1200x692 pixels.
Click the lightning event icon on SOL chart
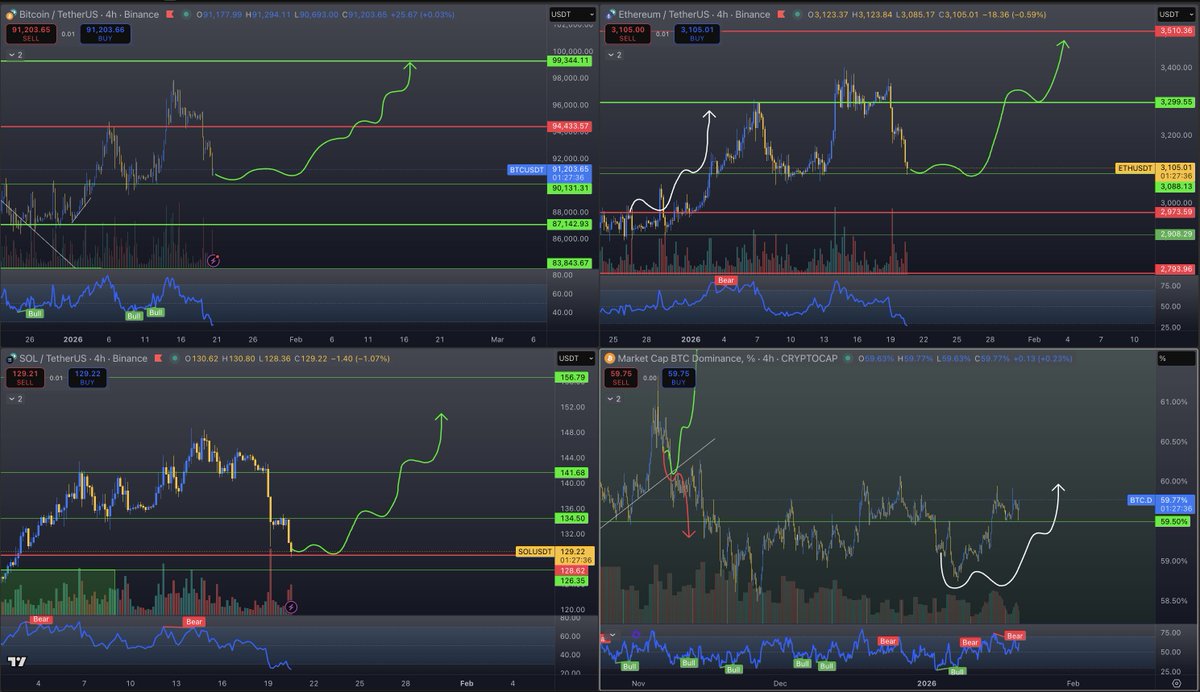pos(291,607)
